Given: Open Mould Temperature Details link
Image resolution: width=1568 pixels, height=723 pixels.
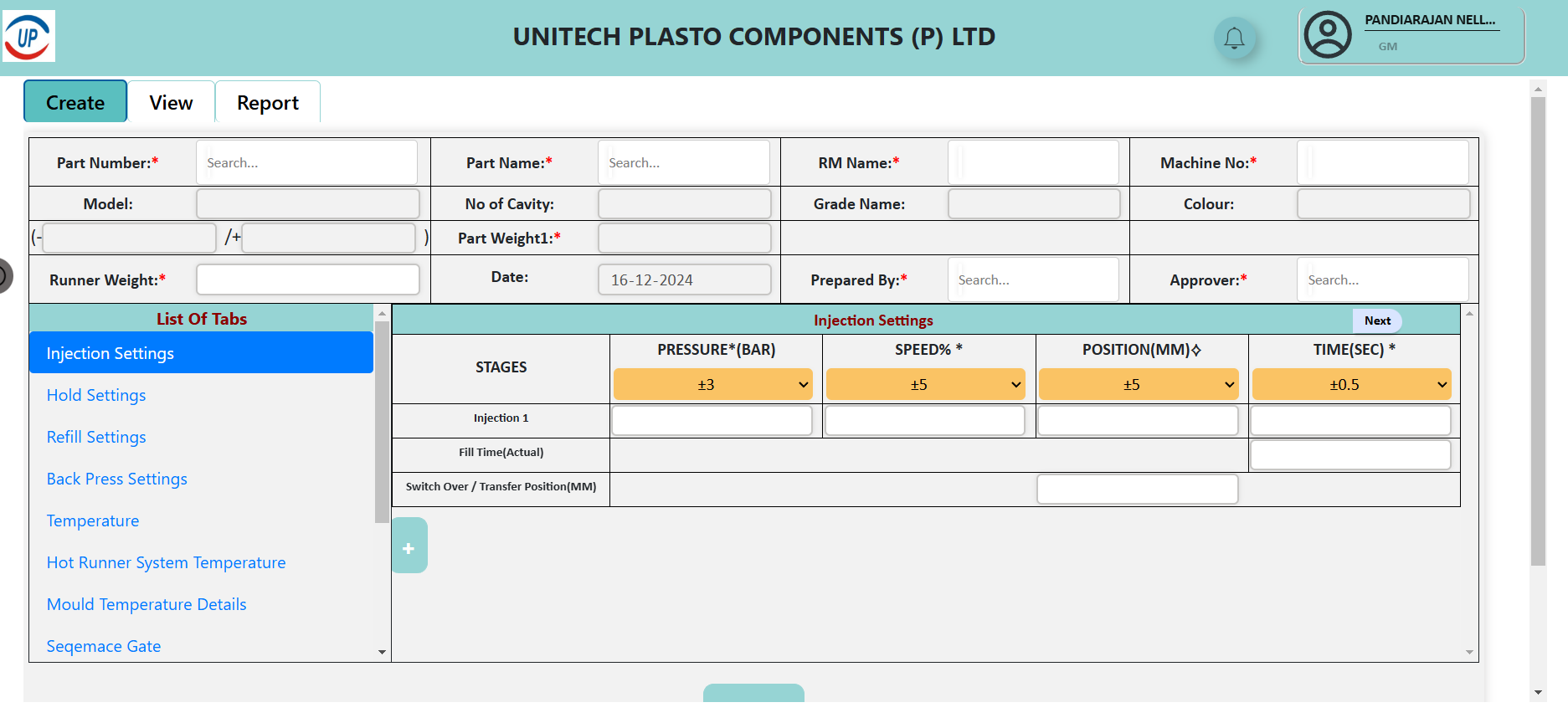Looking at the screenshot, I should click(147, 604).
